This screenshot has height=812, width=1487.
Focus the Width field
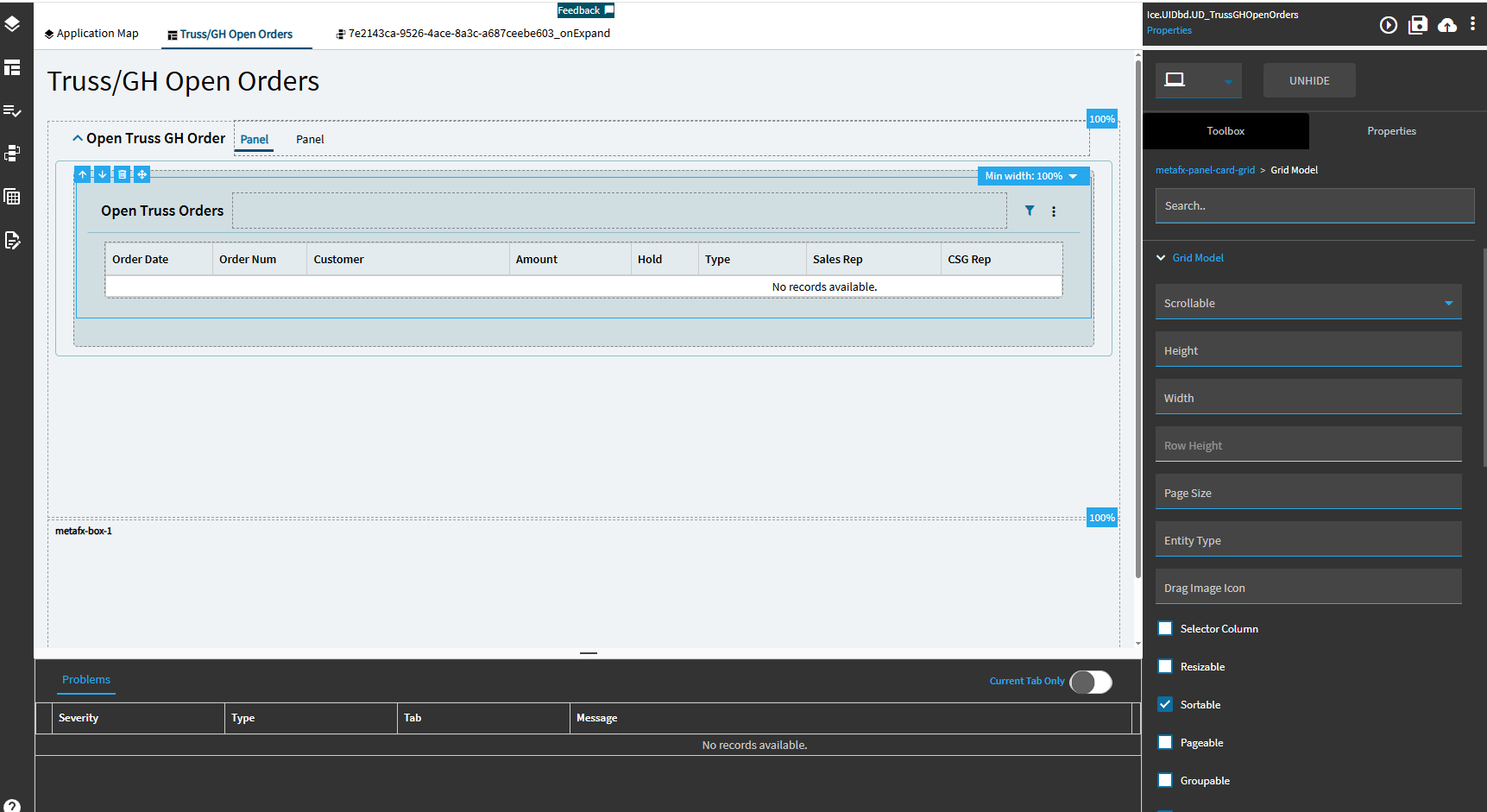pos(1308,397)
